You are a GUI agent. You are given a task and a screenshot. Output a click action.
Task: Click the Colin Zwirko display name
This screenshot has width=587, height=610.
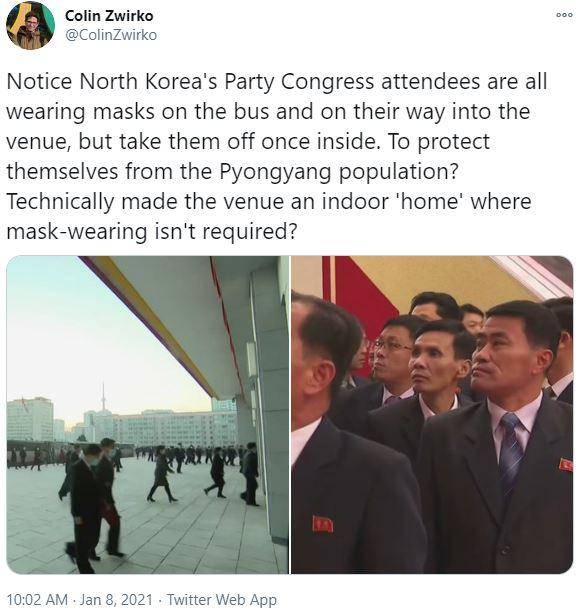109,16
